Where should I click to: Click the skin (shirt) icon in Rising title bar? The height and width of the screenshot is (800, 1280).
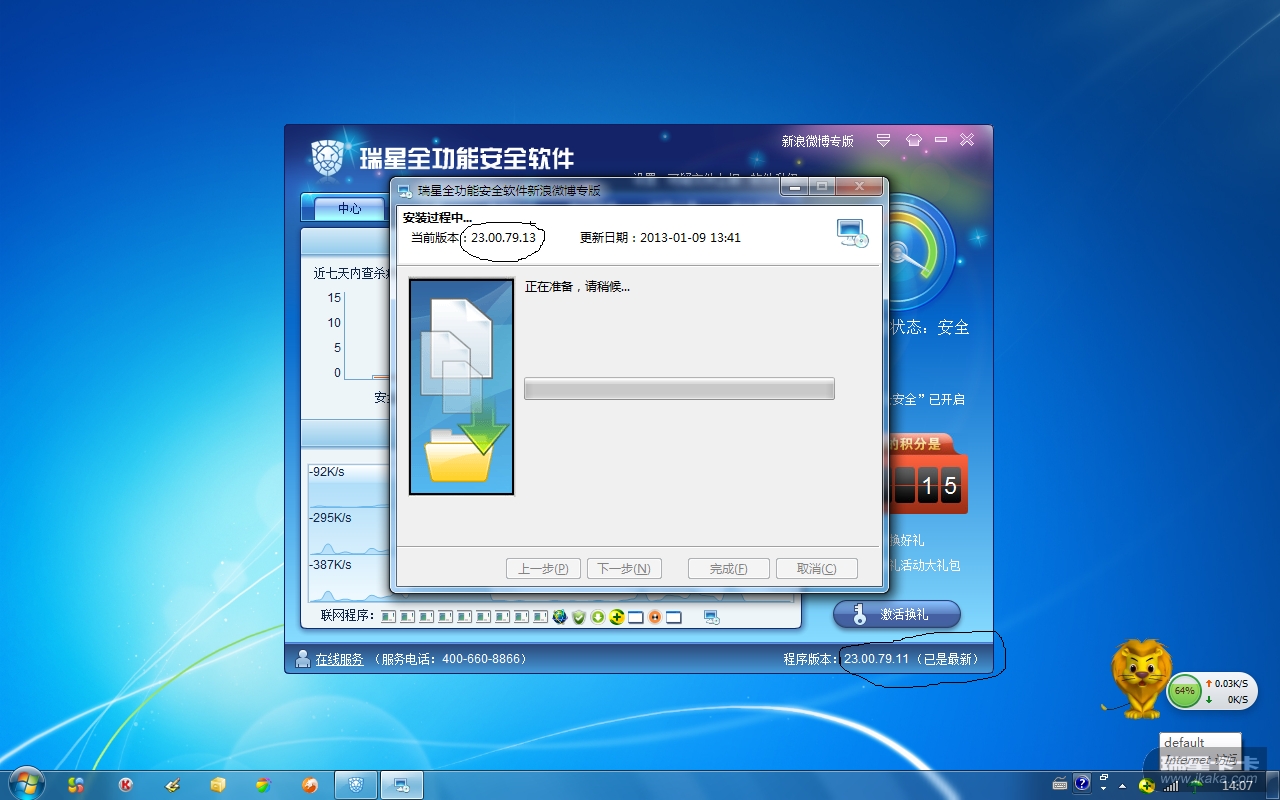[x=913, y=141]
